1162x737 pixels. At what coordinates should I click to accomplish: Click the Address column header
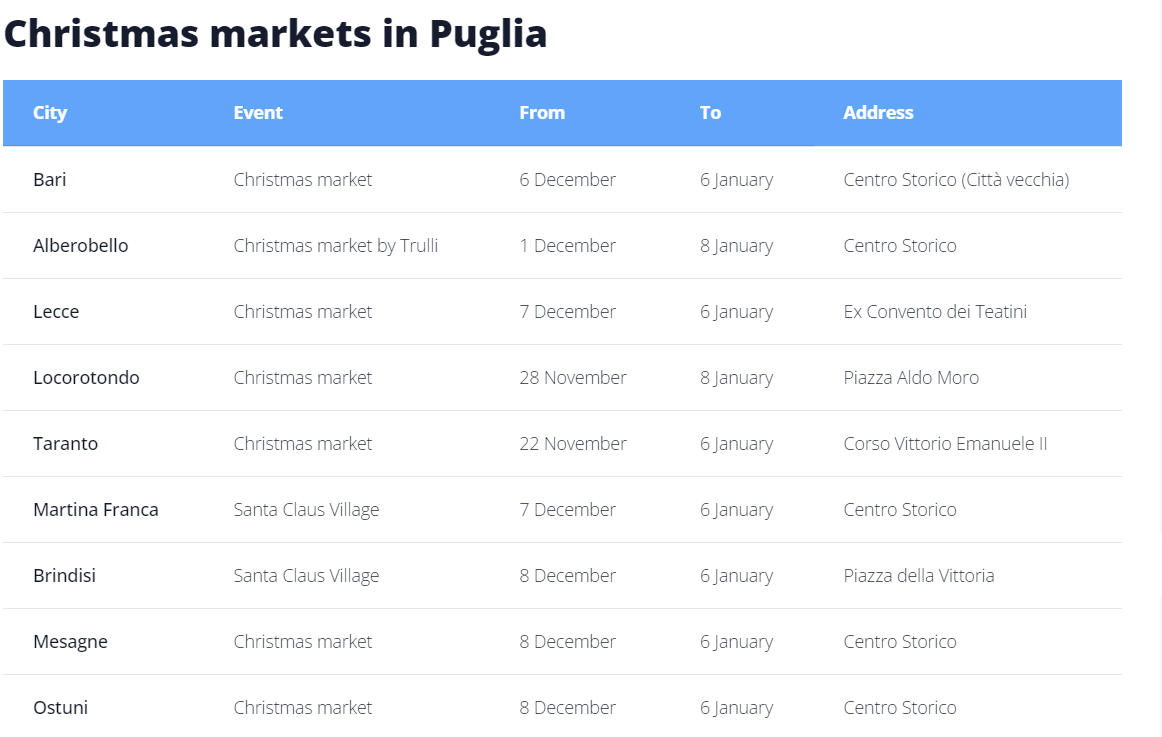878,113
